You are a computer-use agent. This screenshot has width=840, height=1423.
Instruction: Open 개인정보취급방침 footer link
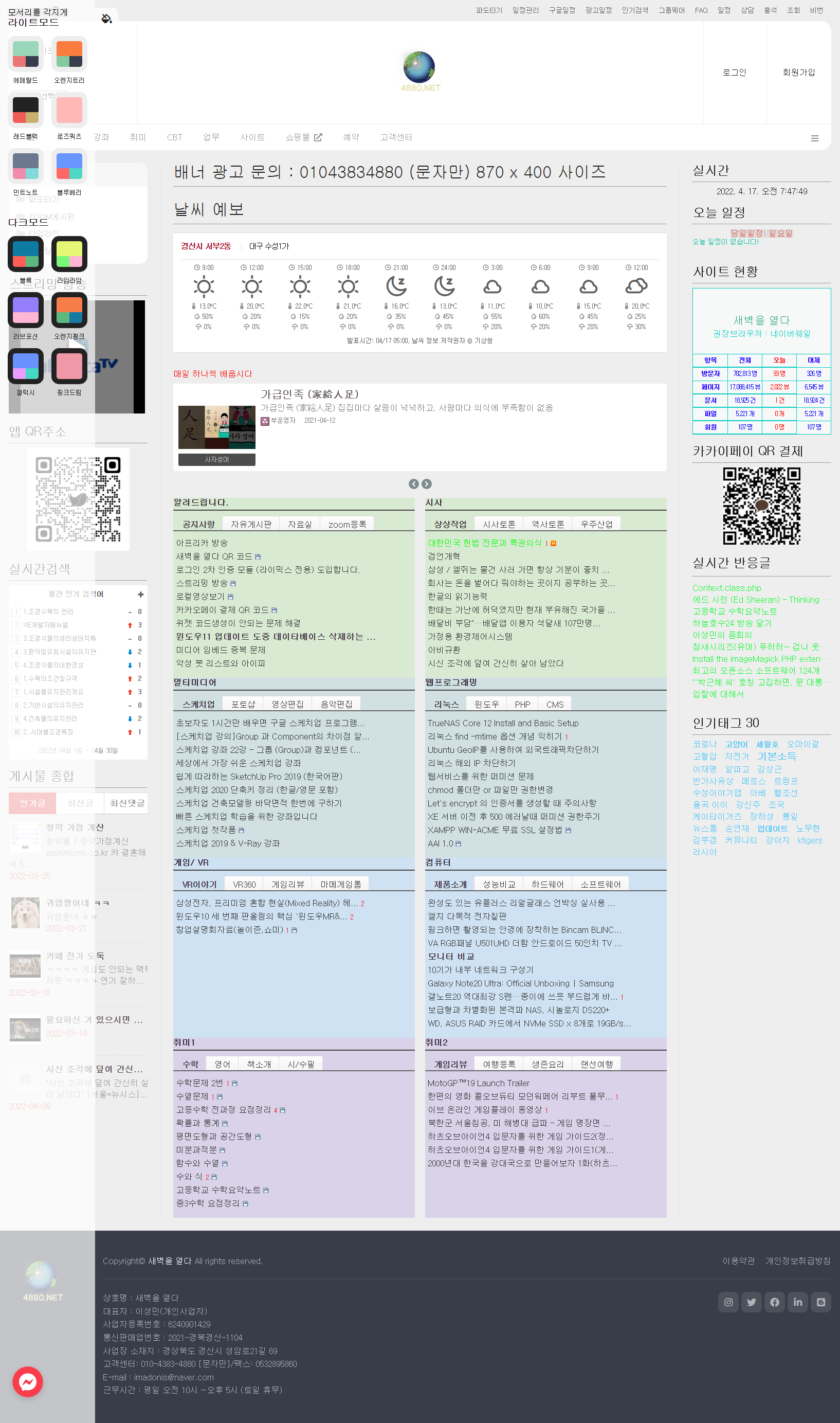(x=798, y=1261)
